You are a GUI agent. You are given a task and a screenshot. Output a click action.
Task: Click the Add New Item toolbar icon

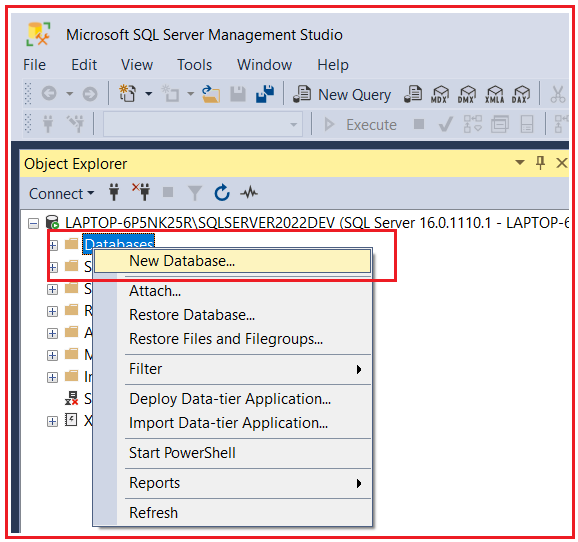point(170,93)
